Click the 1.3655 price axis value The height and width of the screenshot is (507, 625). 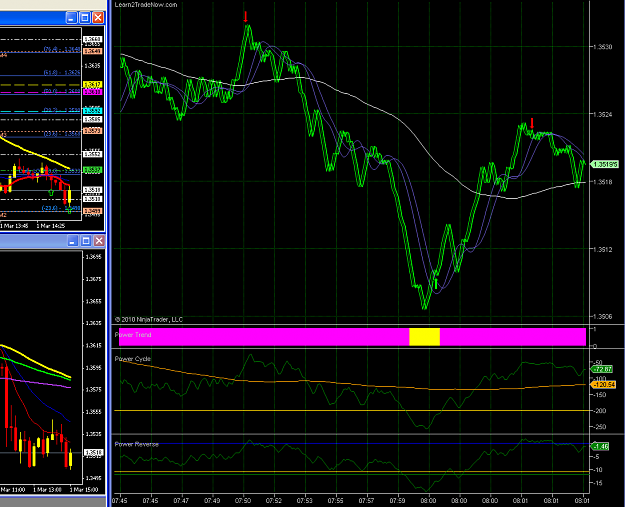(x=94, y=301)
